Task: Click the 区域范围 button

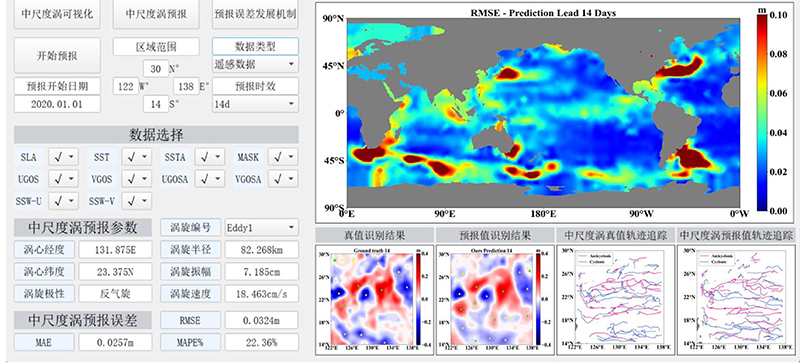Action: 156,46
